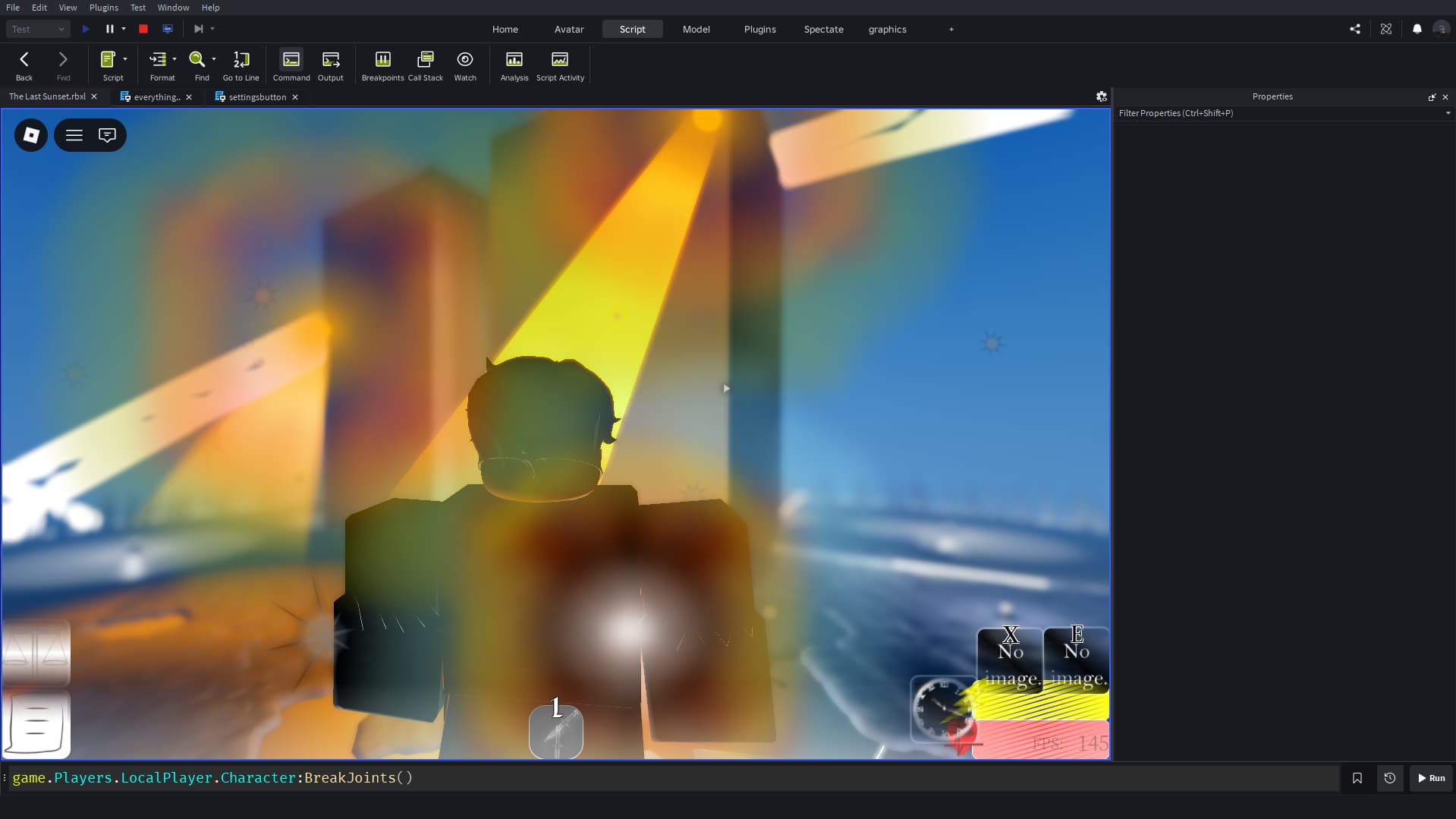The image size is (1456, 819).
Task: Open viewport settings gear icon
Action: 1102,96
